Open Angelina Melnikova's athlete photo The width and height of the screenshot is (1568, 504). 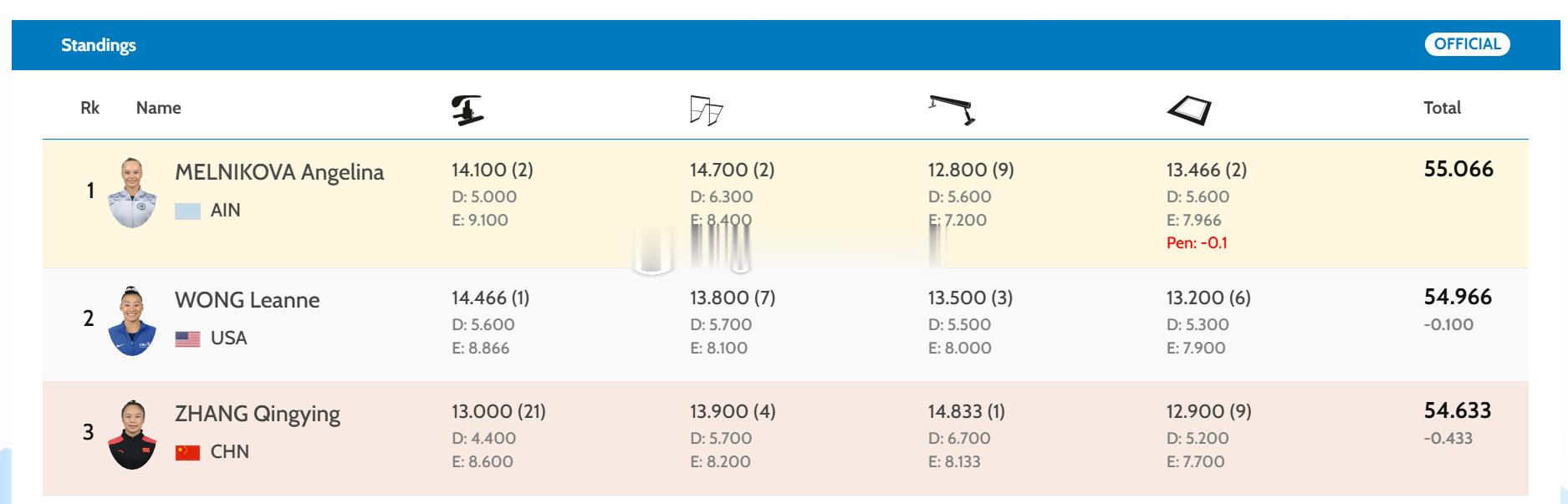[132, 192]
